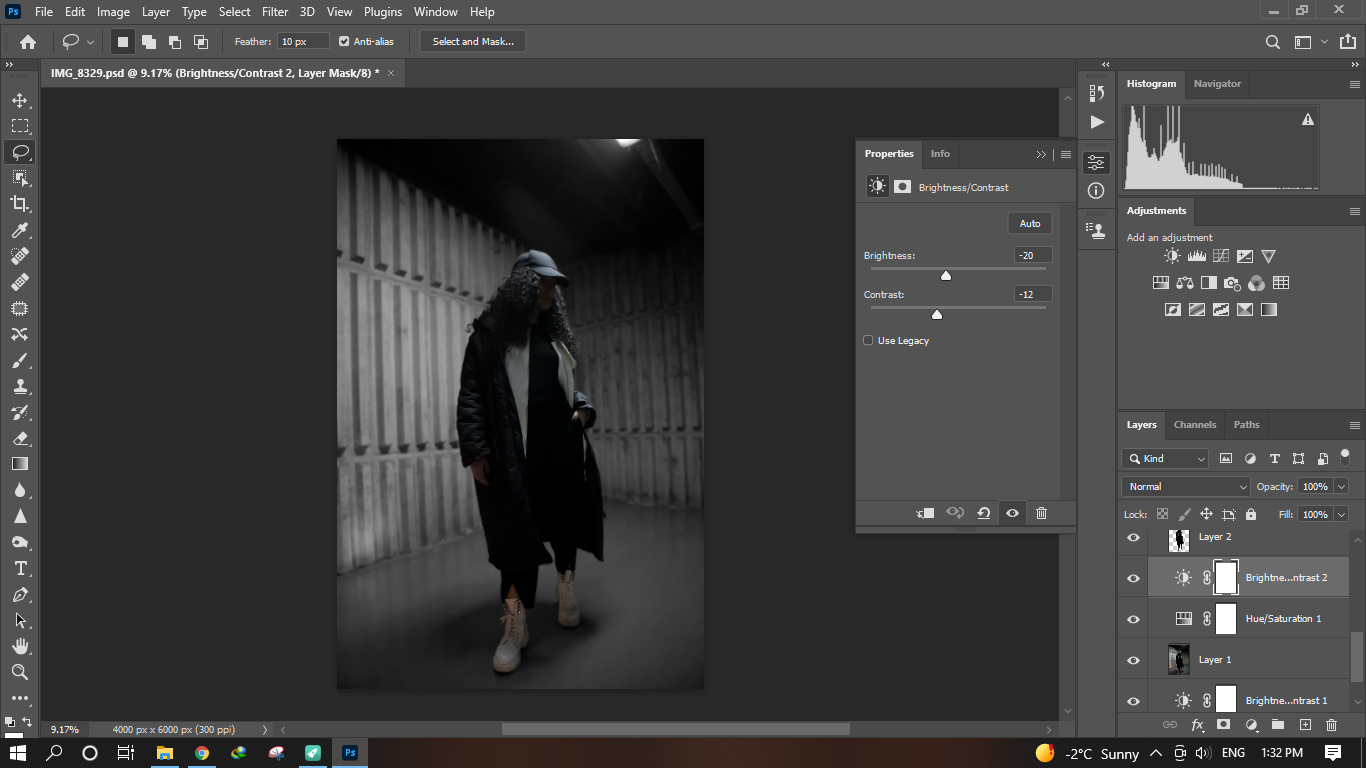Select the Move tool
Viewport: 1366px width, 768px height.
click(x=20, y=100)
